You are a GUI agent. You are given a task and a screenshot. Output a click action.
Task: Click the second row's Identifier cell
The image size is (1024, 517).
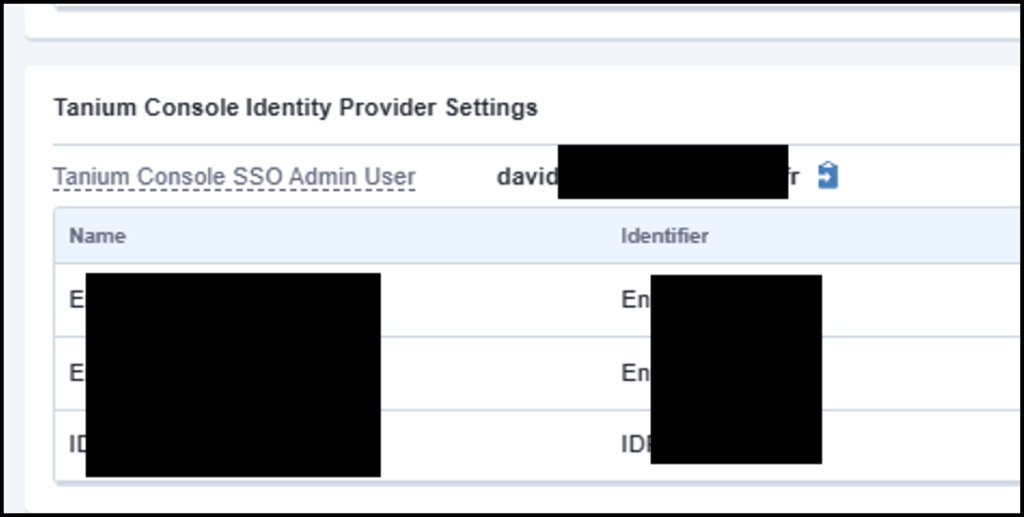point(635,373)
